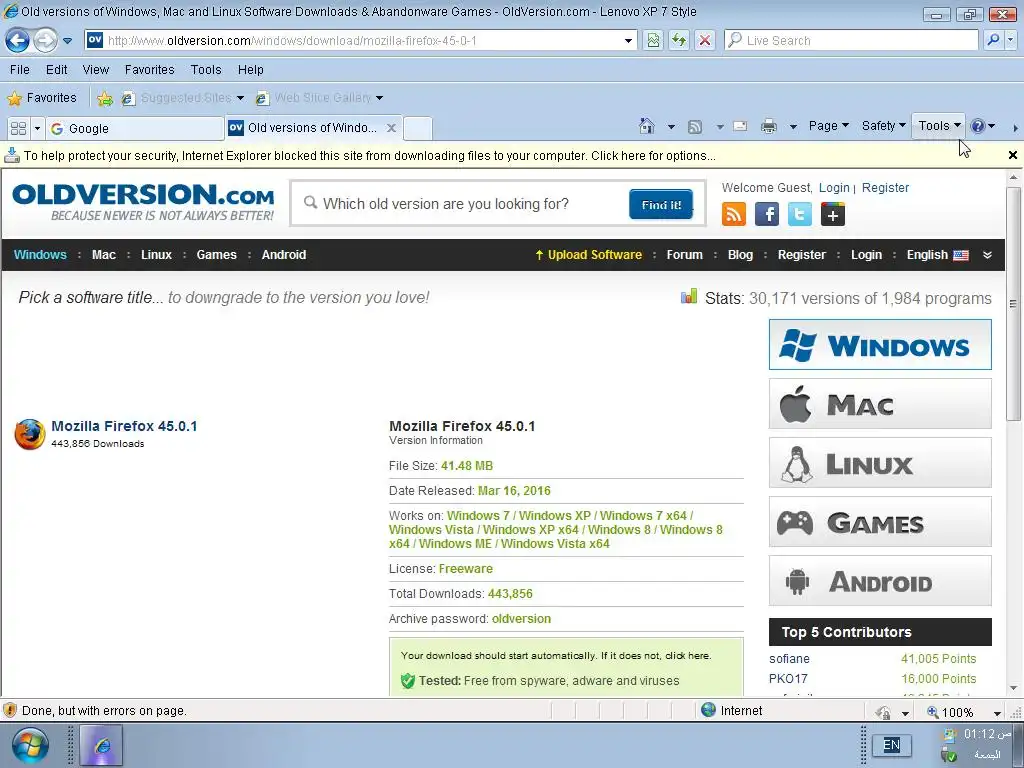1024x768 pixels.
Task: Click the Games platform banner button
Action: [880, 522]
